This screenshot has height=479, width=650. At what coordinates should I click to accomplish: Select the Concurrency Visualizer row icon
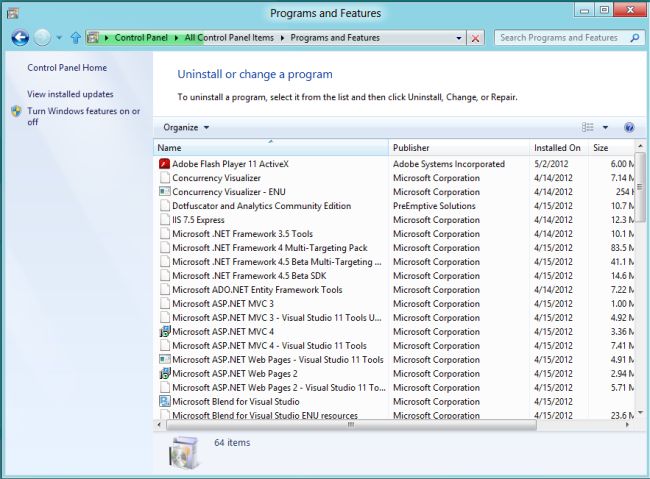click(165, 178)
